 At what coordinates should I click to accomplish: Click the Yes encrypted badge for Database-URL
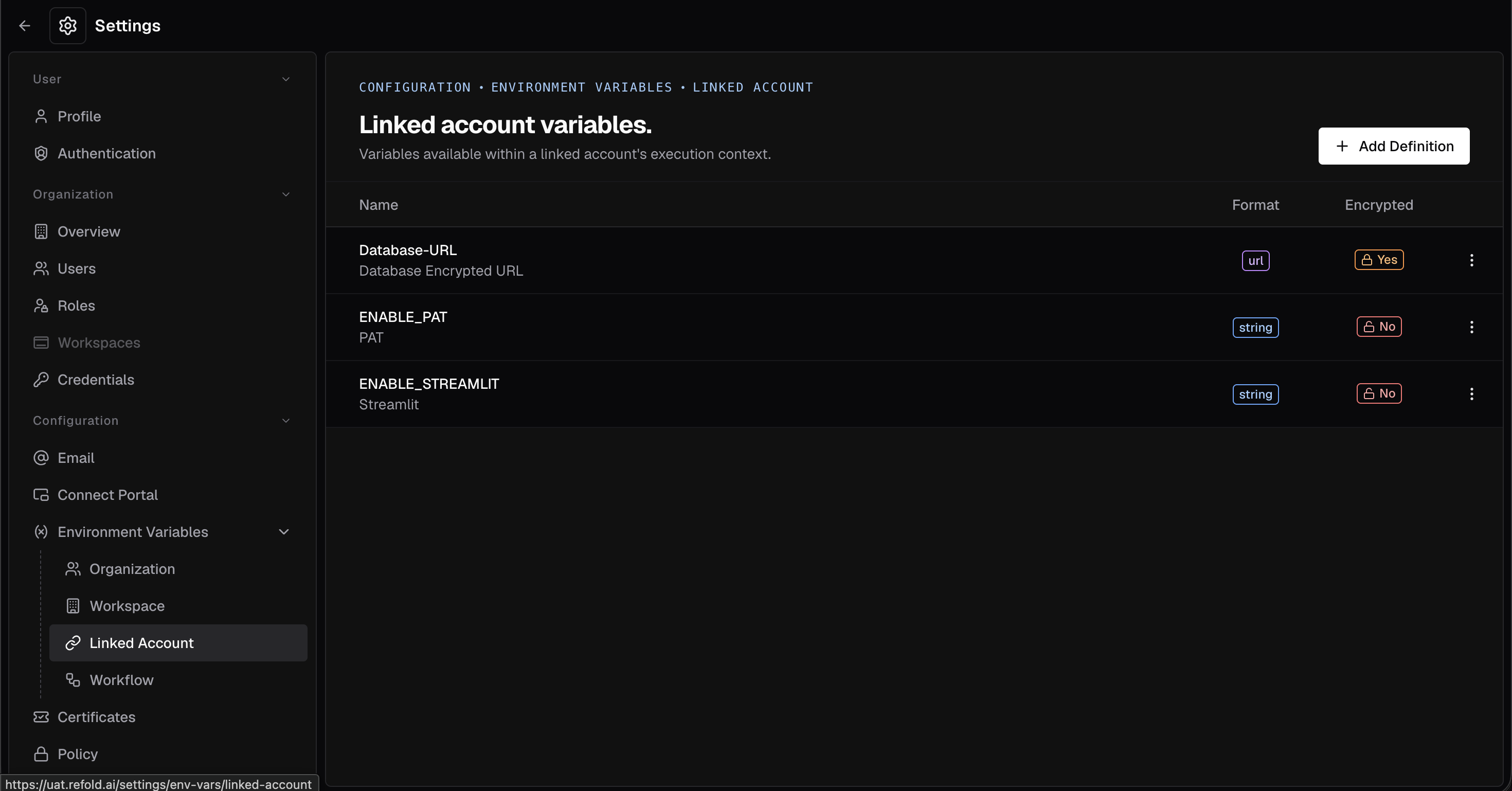(x=1379, y=259)
